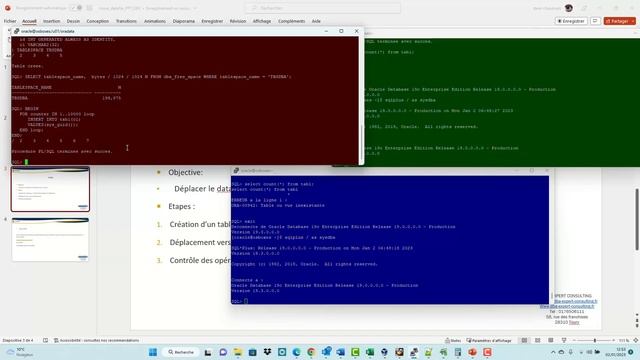Open the Conception ribbon tab
Viewport: 640px width, 360px height.
(x=98, y=21)
